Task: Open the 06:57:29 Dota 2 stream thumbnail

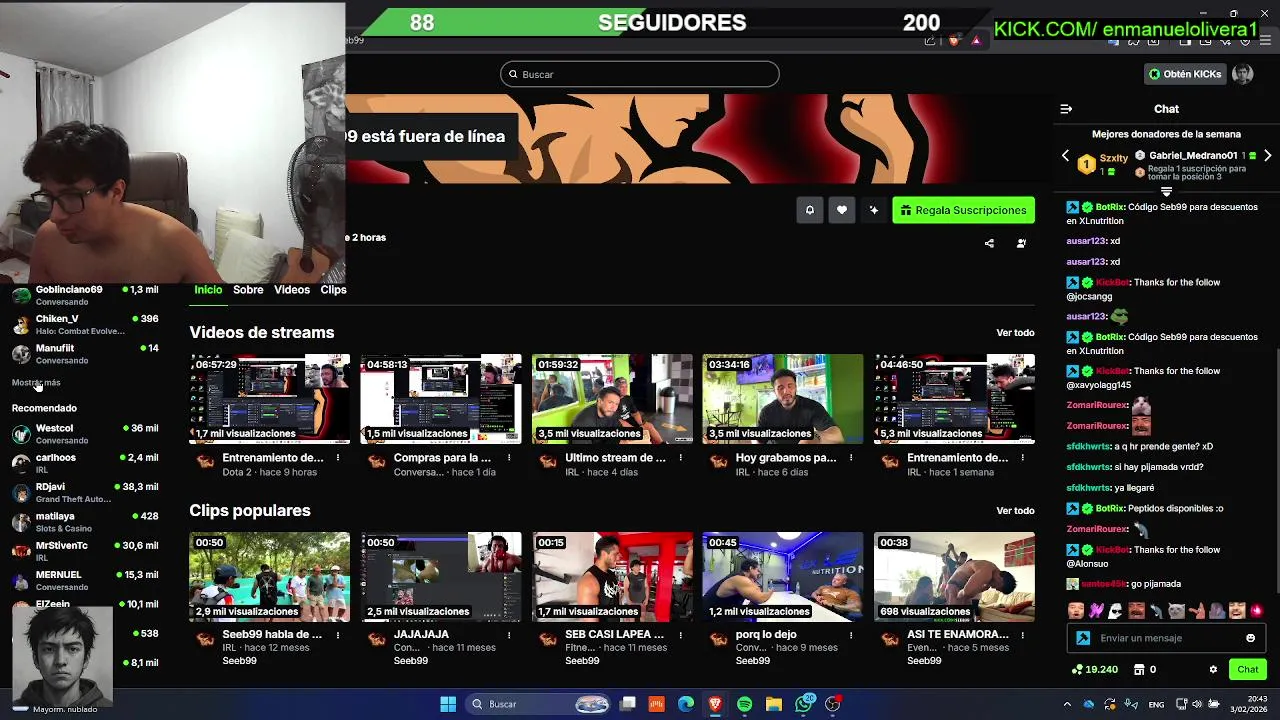Action: click(x=270, y=398)
